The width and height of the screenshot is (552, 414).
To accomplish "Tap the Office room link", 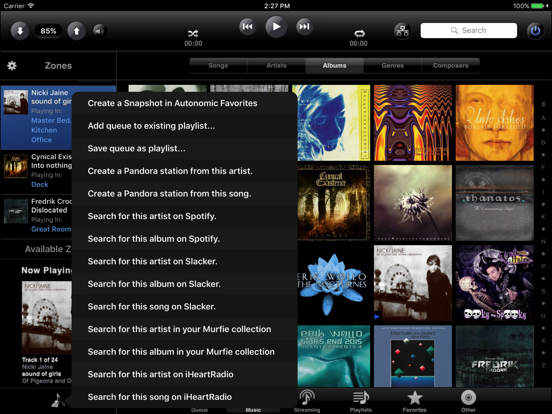I will coord(41,140).
